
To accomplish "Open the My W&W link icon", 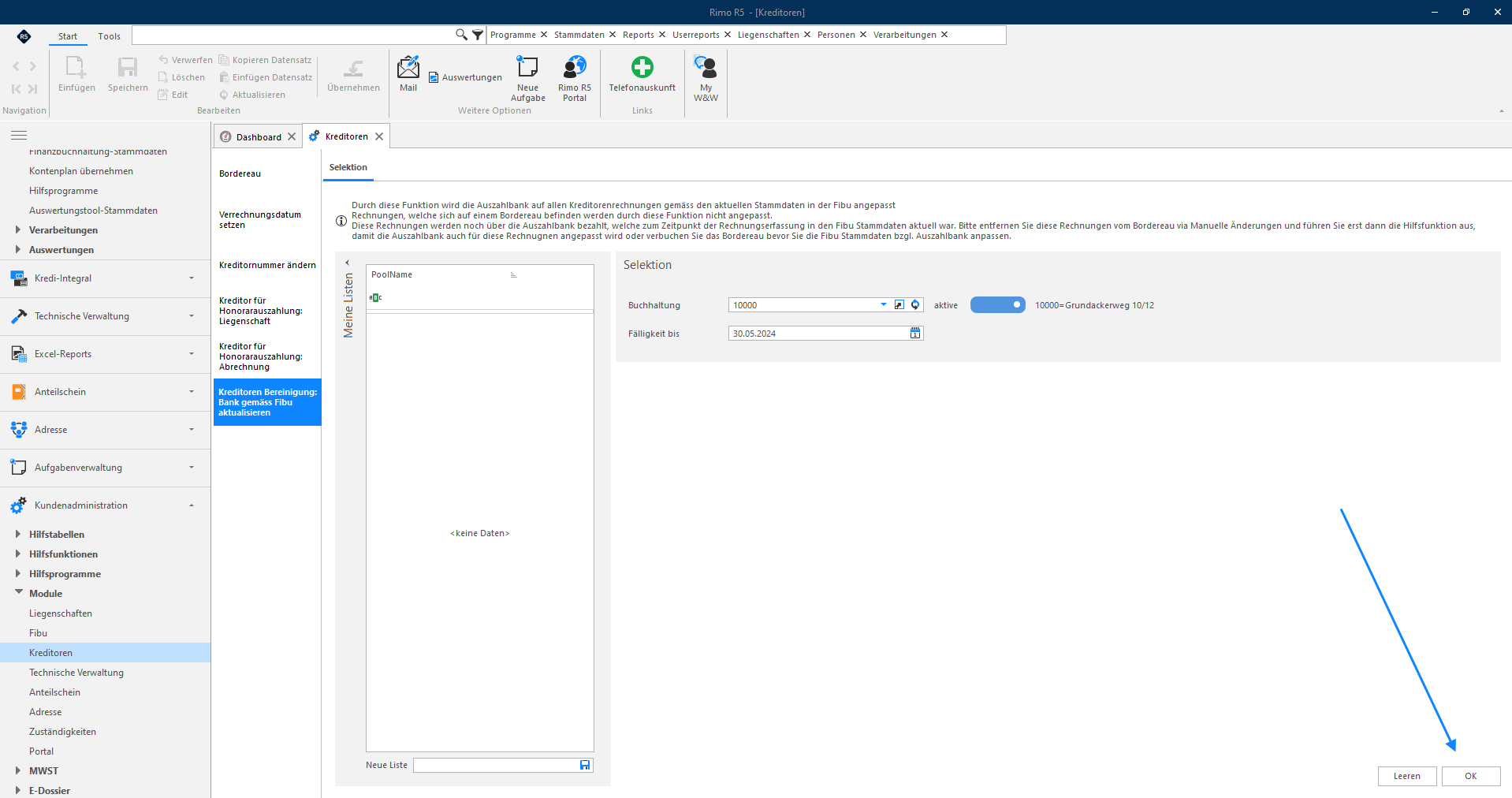I will [706, 68].
